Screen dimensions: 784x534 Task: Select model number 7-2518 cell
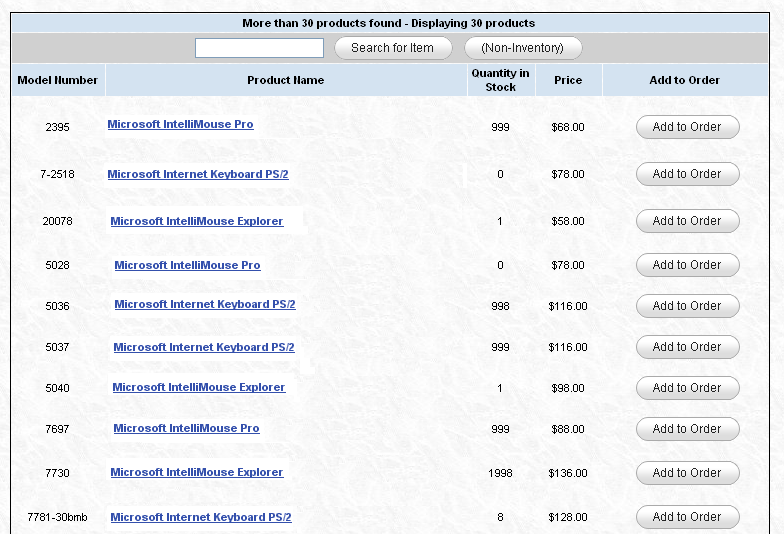coord(58,174)
